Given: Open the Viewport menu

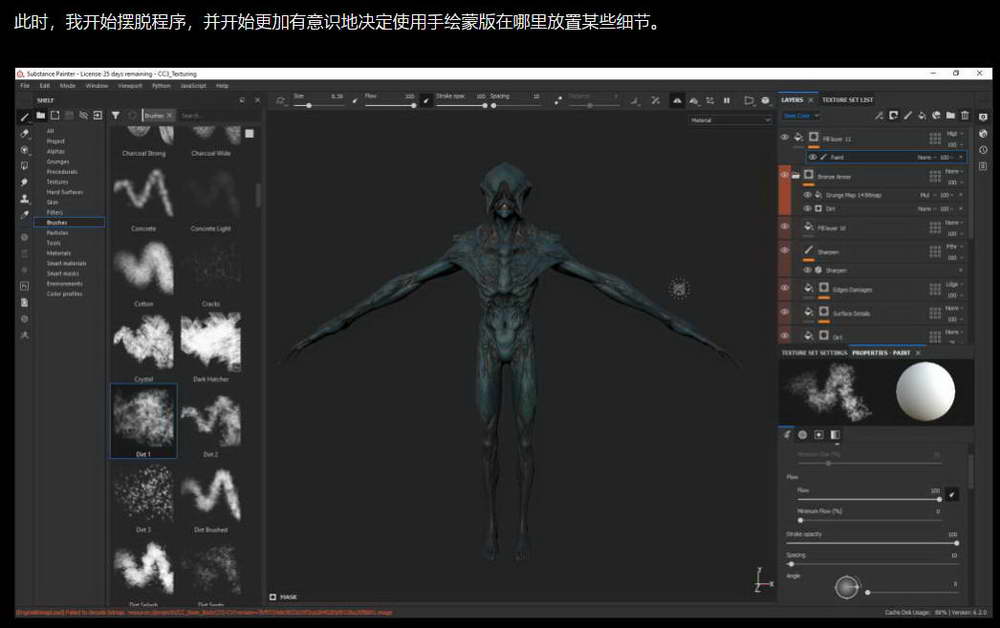Looking at the screenshot, I should coord(129,85).
